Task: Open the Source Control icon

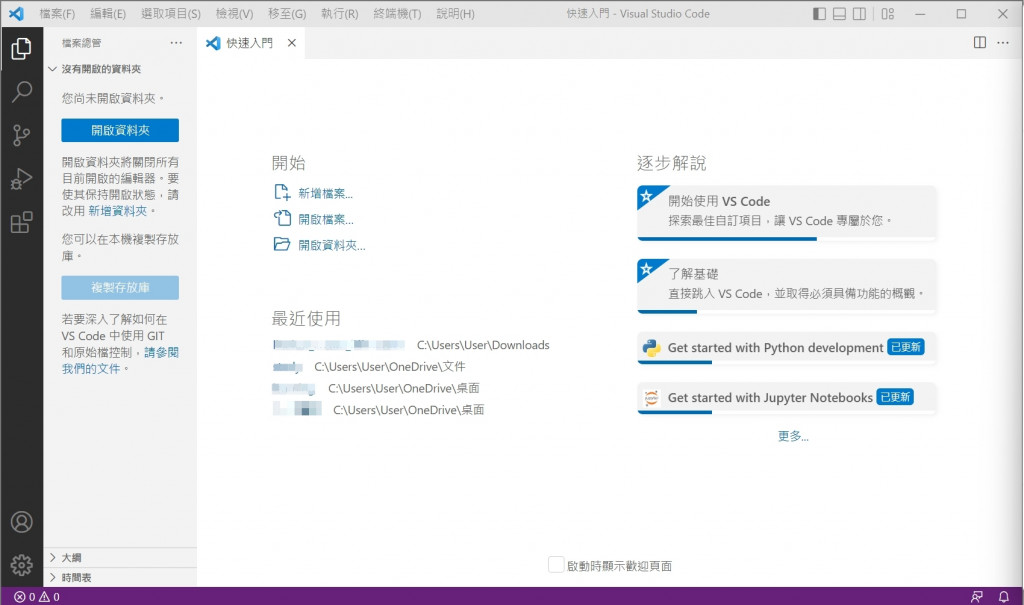Action: click(22, 135)
